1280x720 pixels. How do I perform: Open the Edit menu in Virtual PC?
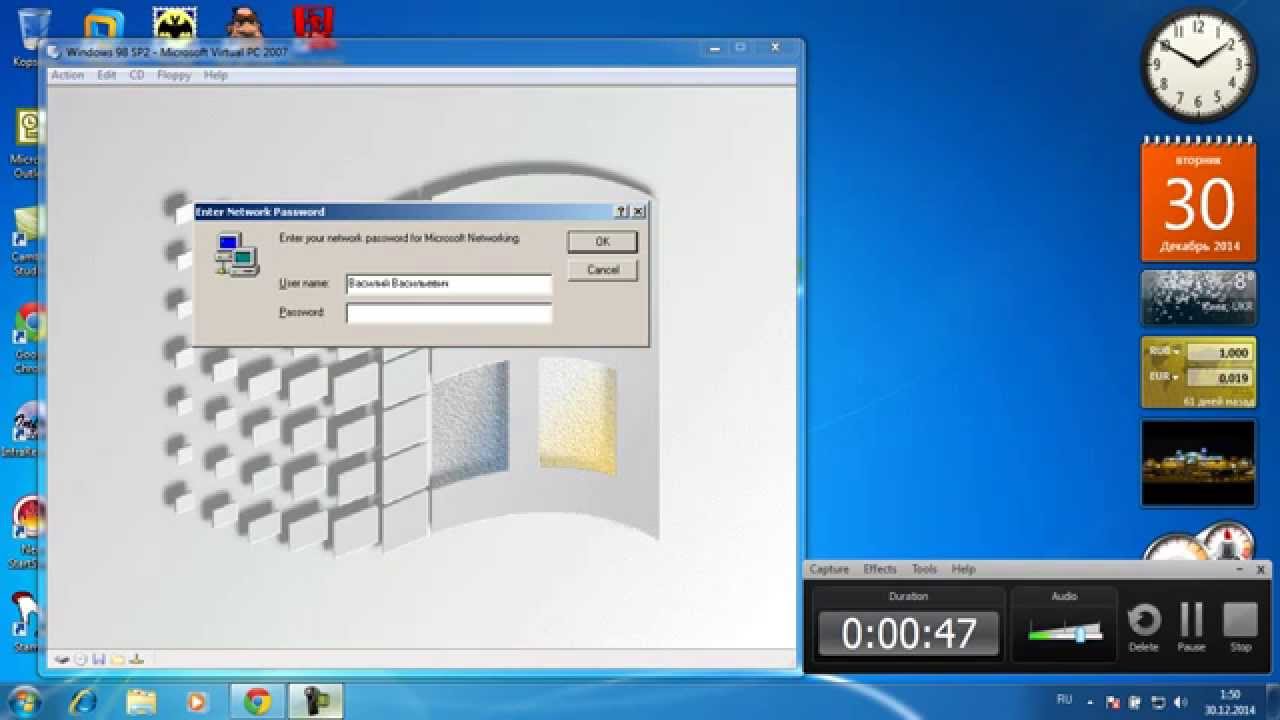pos(107,75)
